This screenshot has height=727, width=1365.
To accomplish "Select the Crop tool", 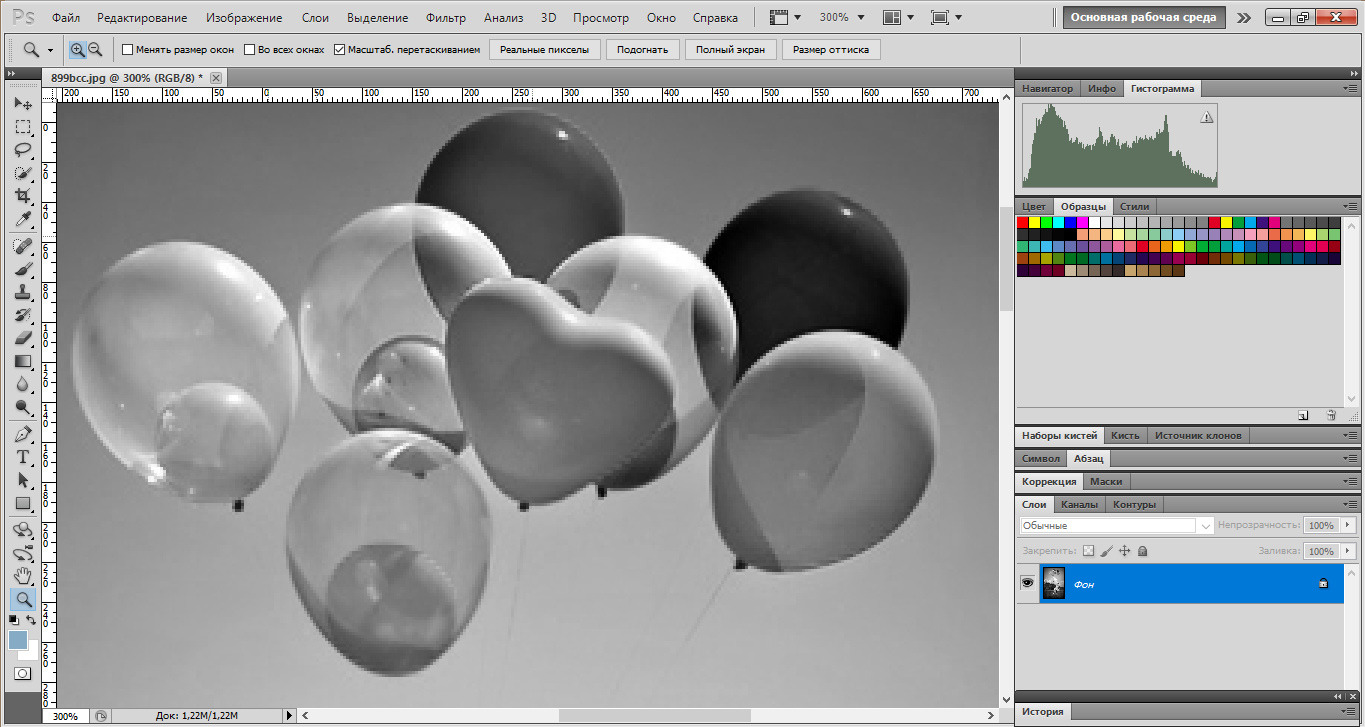I will [23, 196].
